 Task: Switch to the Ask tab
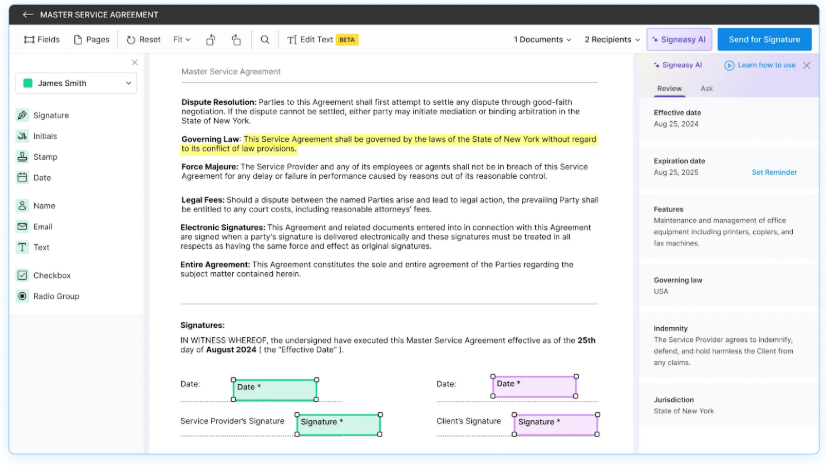tap(706, 89)
